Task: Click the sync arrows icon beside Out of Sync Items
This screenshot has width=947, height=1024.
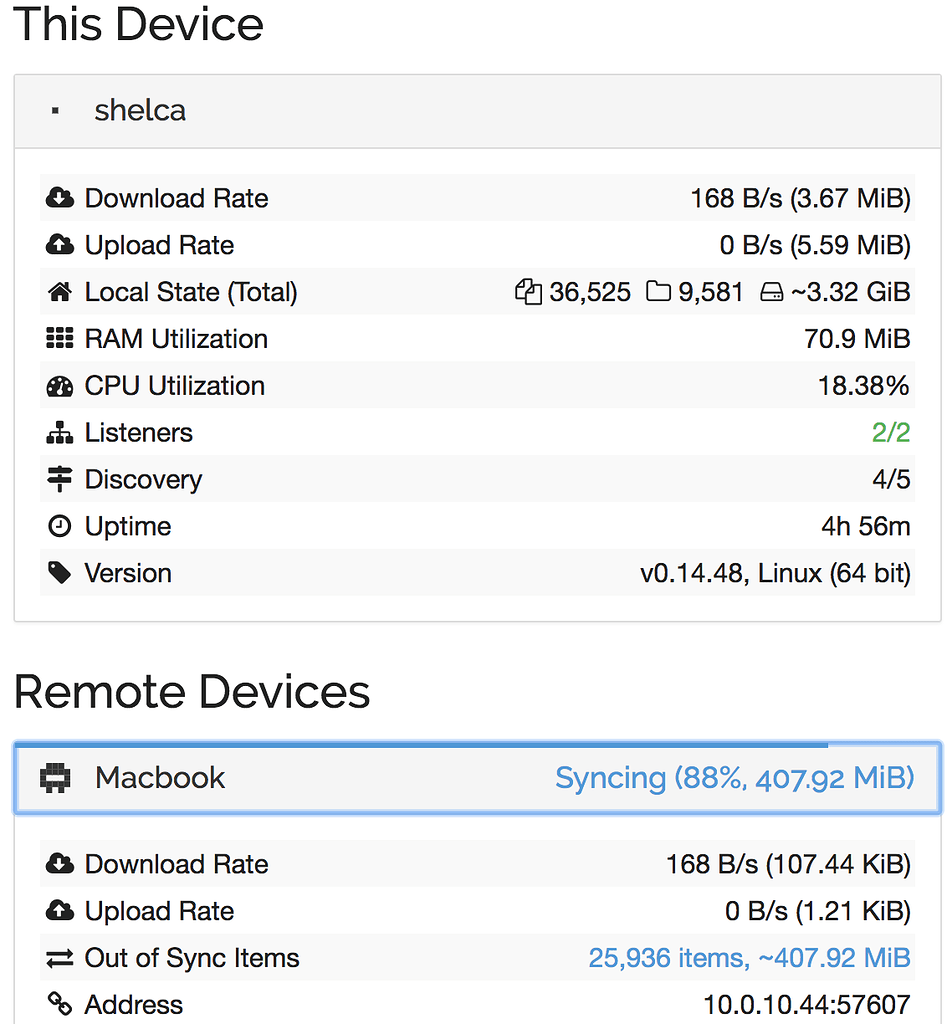Action: (60, 957)
